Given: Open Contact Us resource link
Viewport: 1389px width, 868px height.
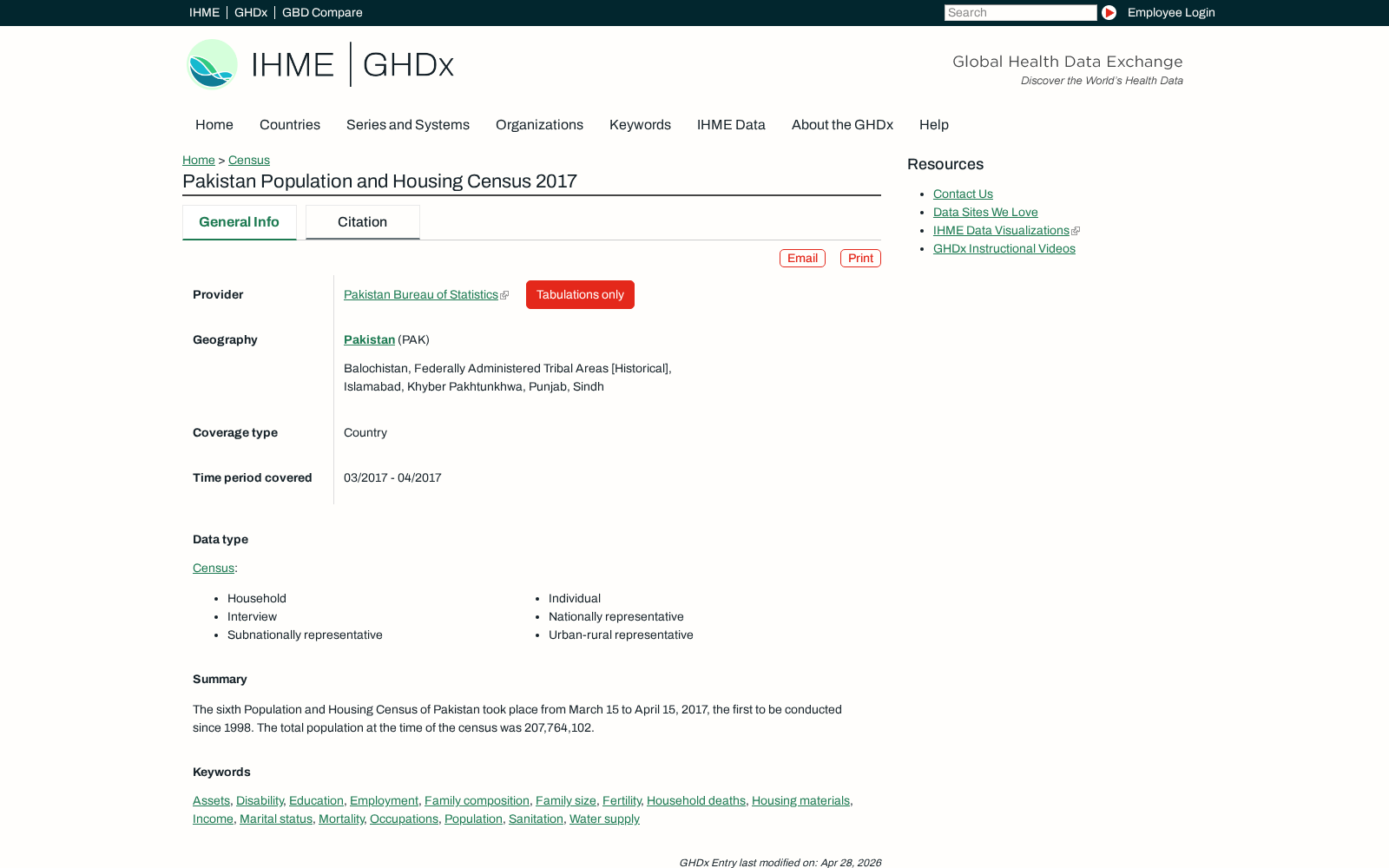Looking at the screenshot, I should [963, 194].
